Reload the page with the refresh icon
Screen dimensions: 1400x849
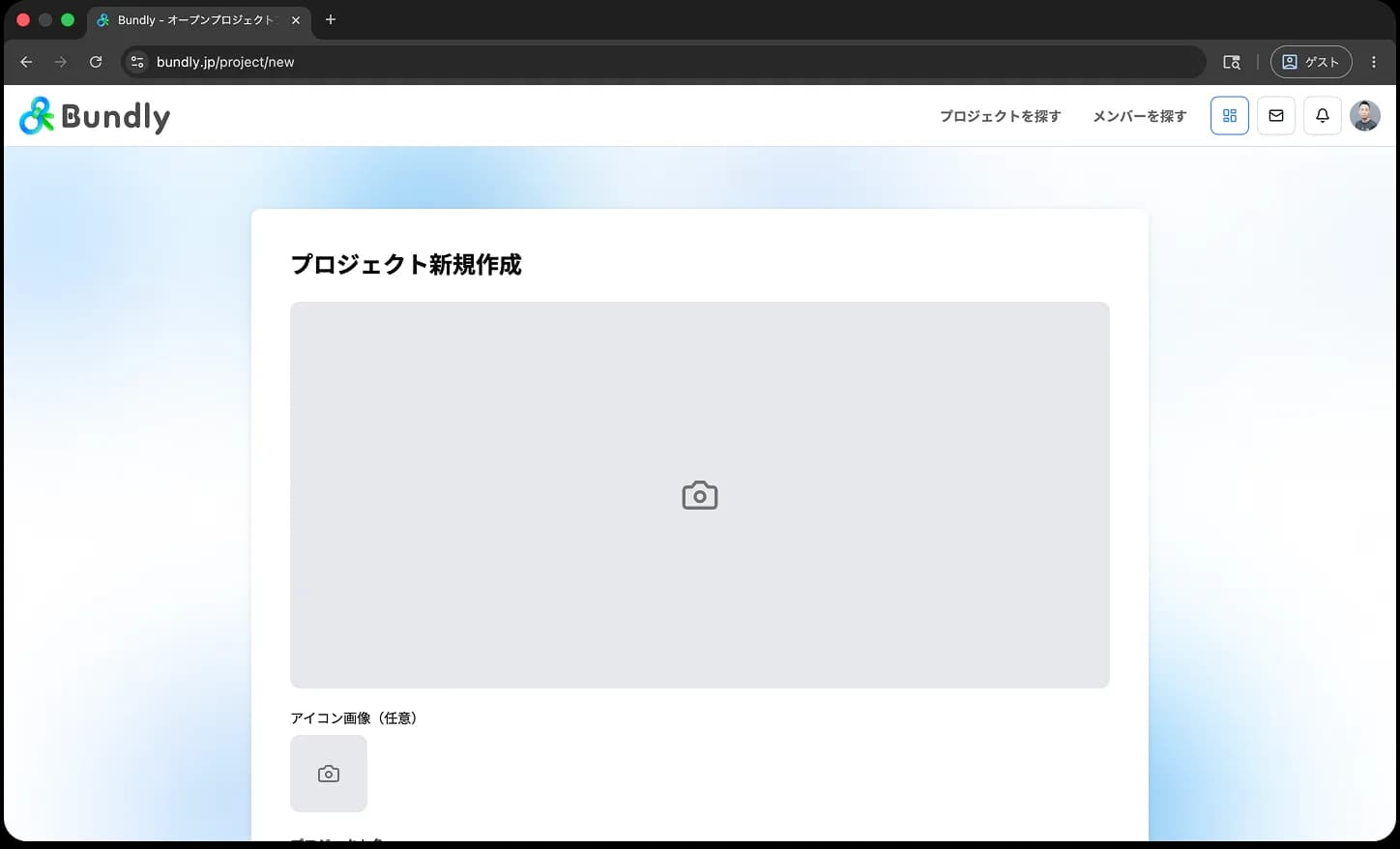tap(96, 62)
